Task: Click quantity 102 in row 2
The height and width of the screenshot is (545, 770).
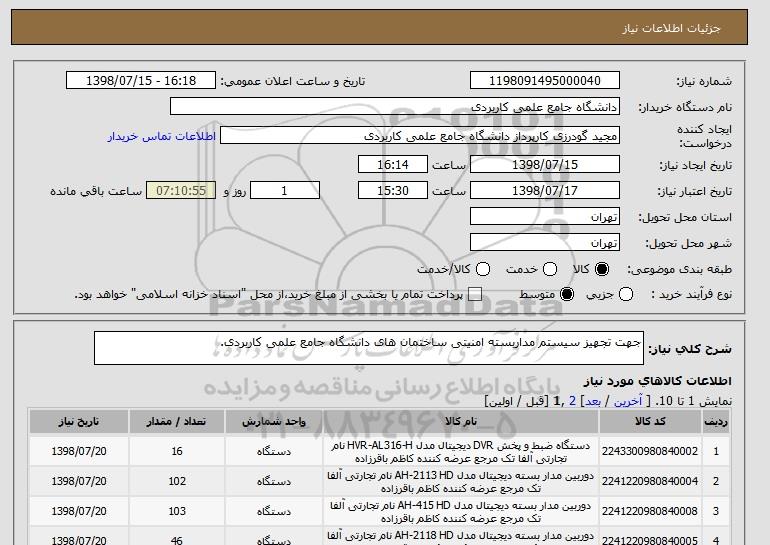Action: (x=177, y=481)
